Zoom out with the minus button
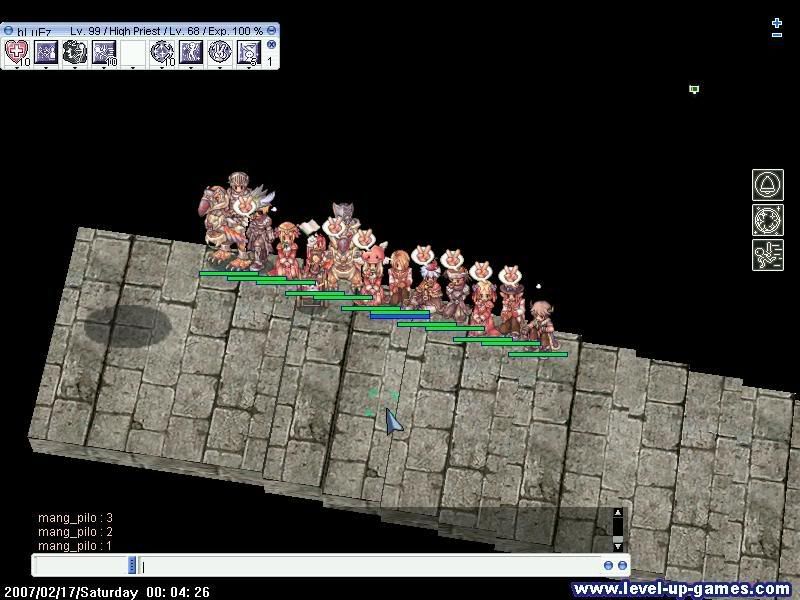 tap(777, 36)
